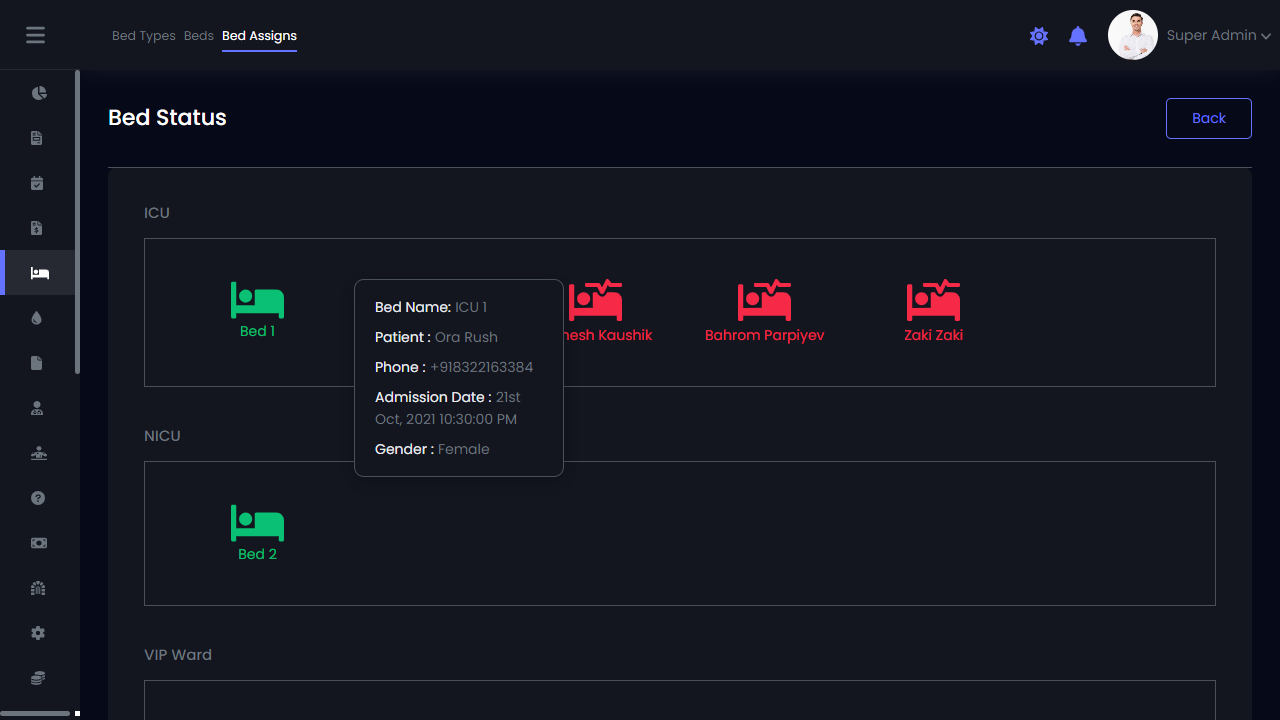Open the bed management sidebar icon

coord(39,273)
